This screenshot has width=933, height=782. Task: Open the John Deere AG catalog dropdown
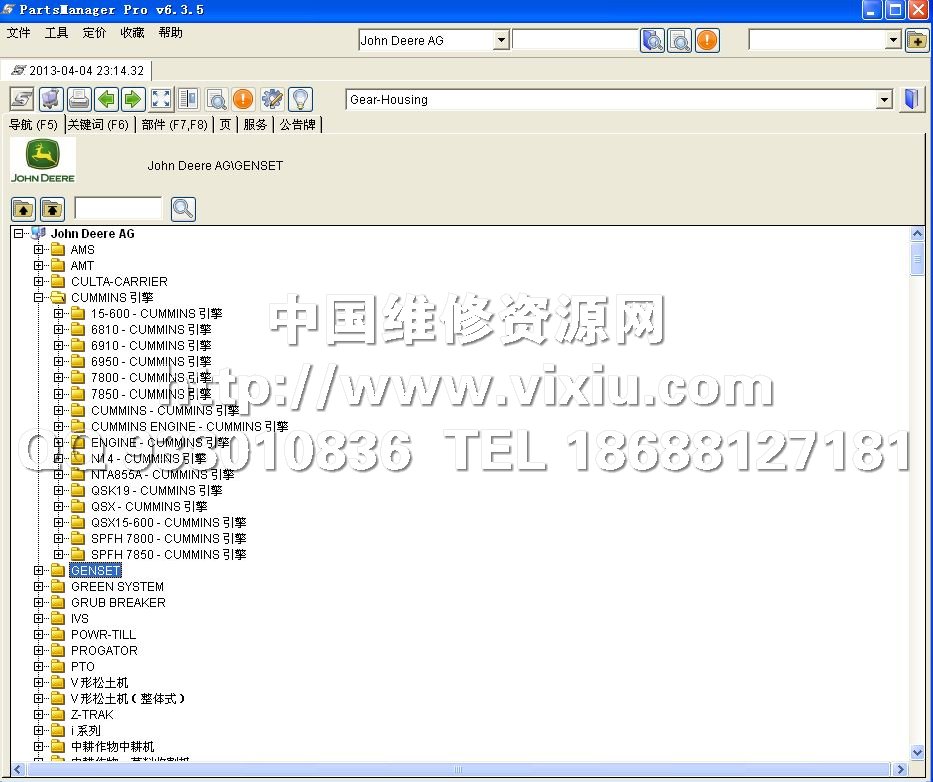pos(501,41)
